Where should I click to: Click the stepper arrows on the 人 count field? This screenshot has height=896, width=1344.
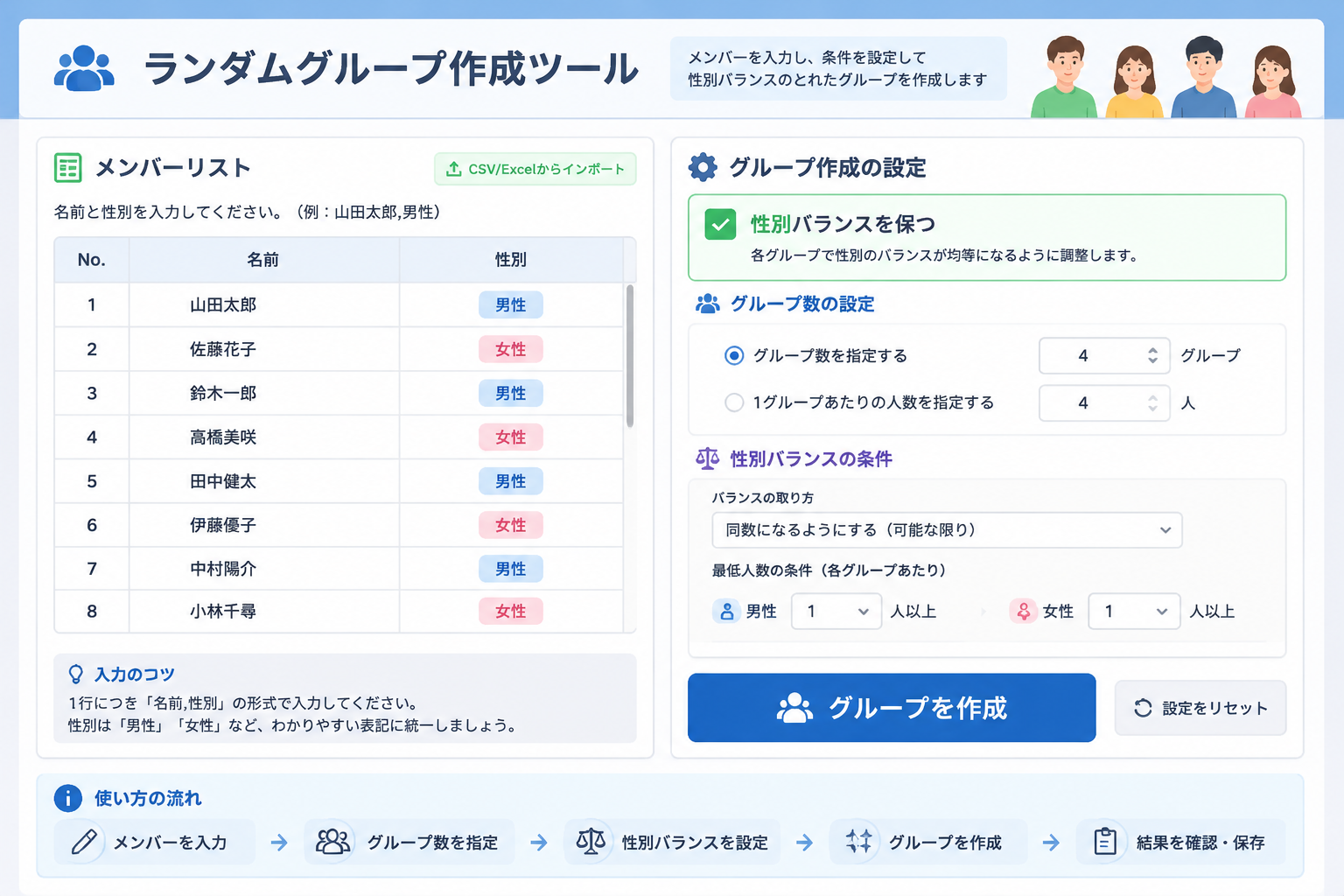click(x=1152, y=402)
